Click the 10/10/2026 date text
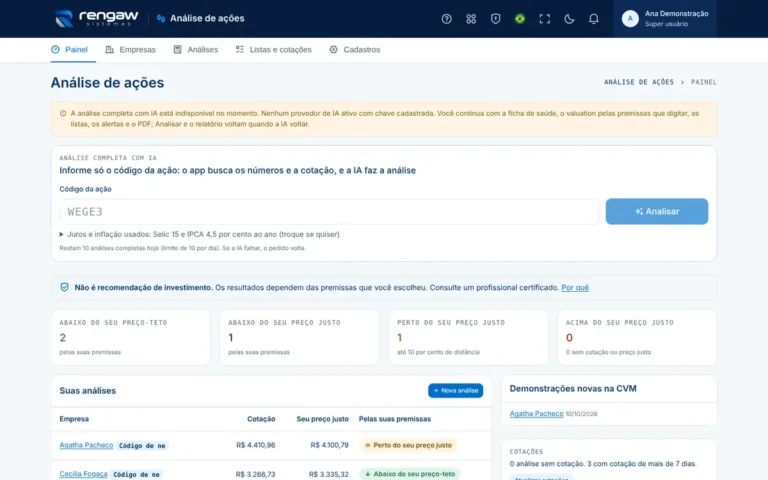 [581, 414]
